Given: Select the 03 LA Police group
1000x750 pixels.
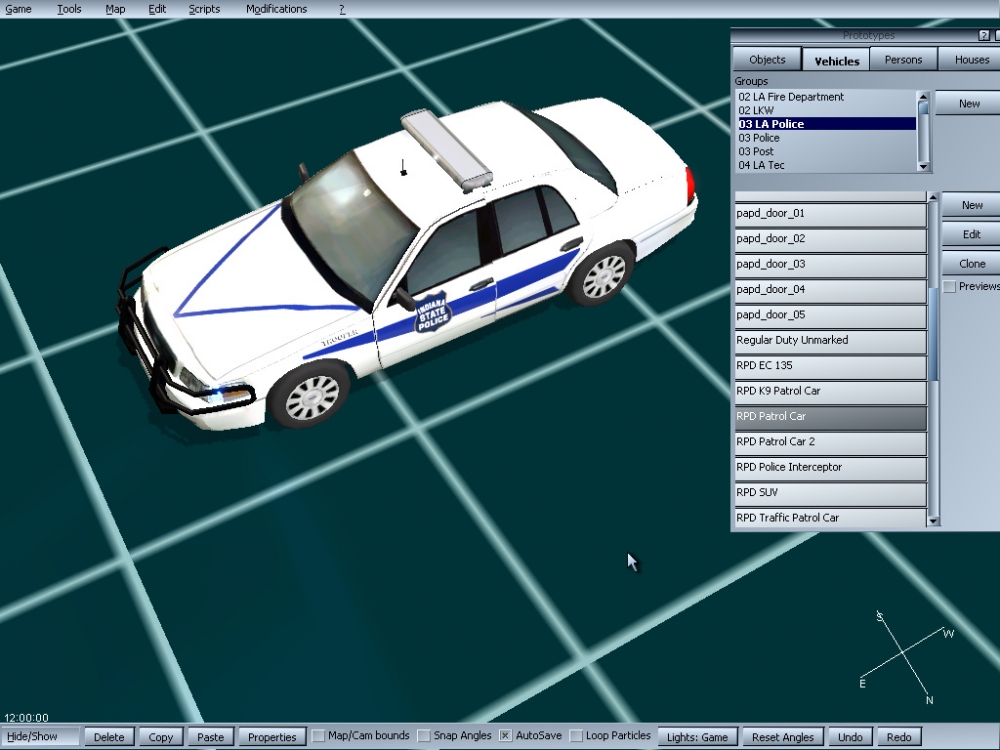Looking at the screenshot, I should [827, 124].
